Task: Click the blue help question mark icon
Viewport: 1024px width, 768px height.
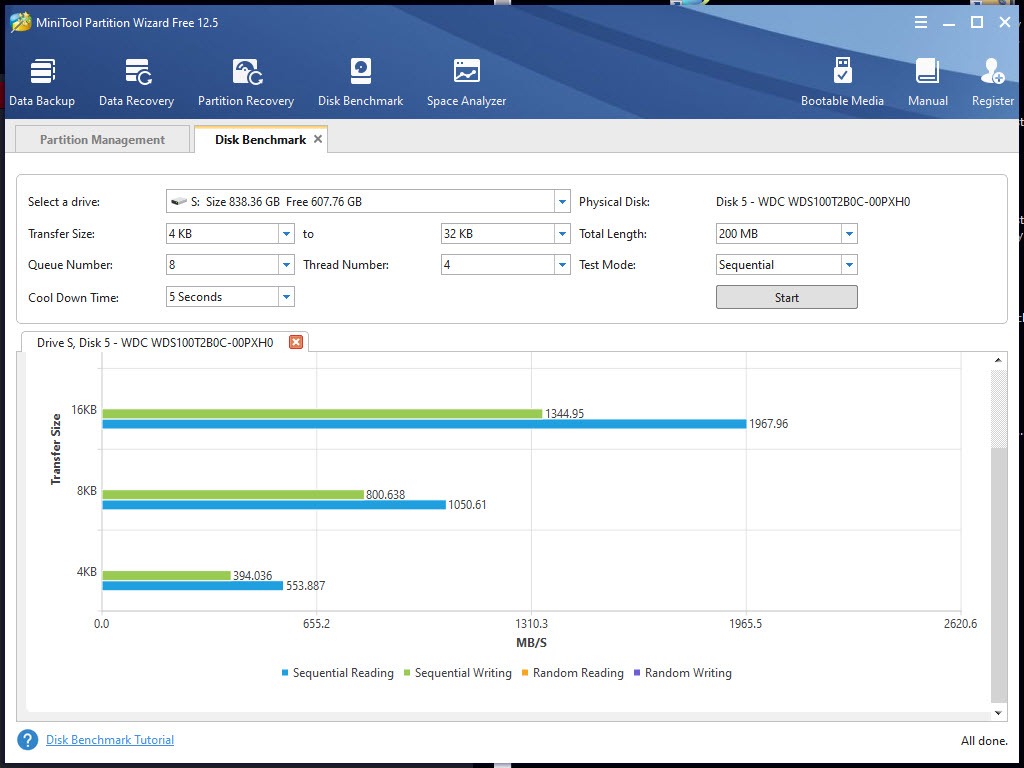Action: coord(28,740)
